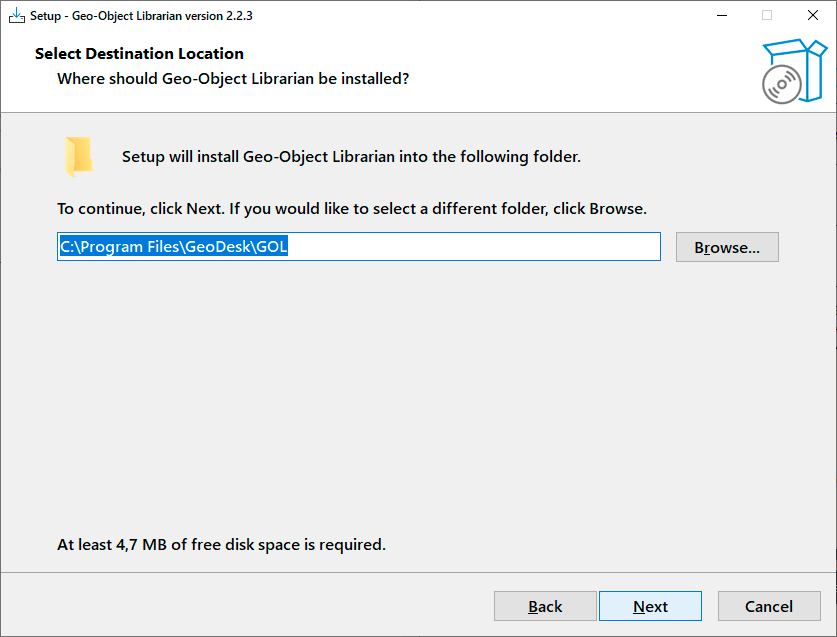Click the setup installer icon in title bar
This screenshot has width=837, height=637.
(16, 16)
